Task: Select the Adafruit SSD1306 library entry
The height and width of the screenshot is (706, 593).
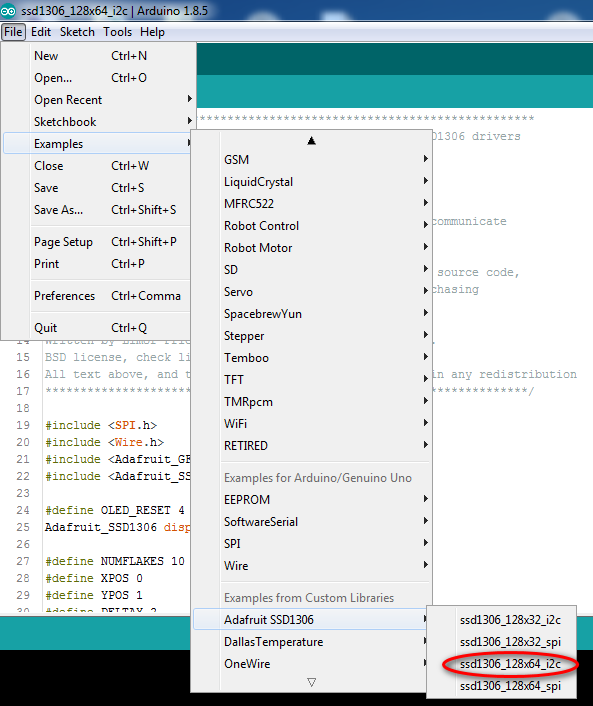Action: point(311,620)
